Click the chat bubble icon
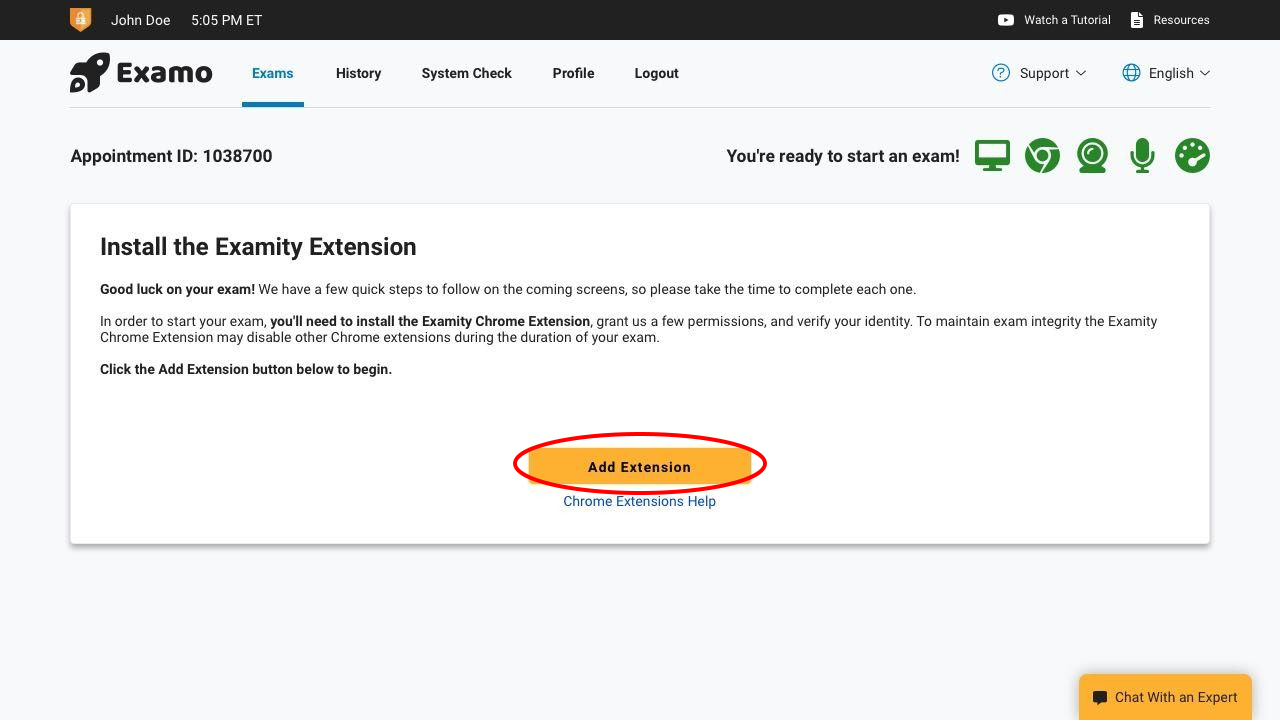 [x=1100, y=698]
